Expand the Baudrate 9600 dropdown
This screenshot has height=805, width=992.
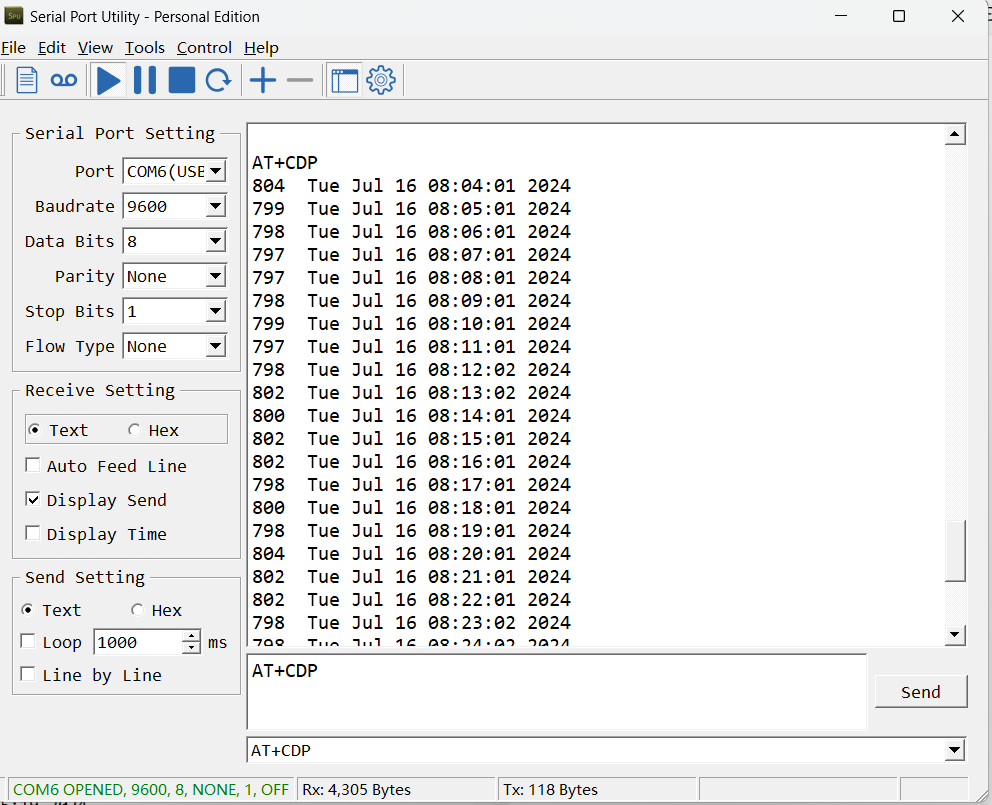point(216,206)
